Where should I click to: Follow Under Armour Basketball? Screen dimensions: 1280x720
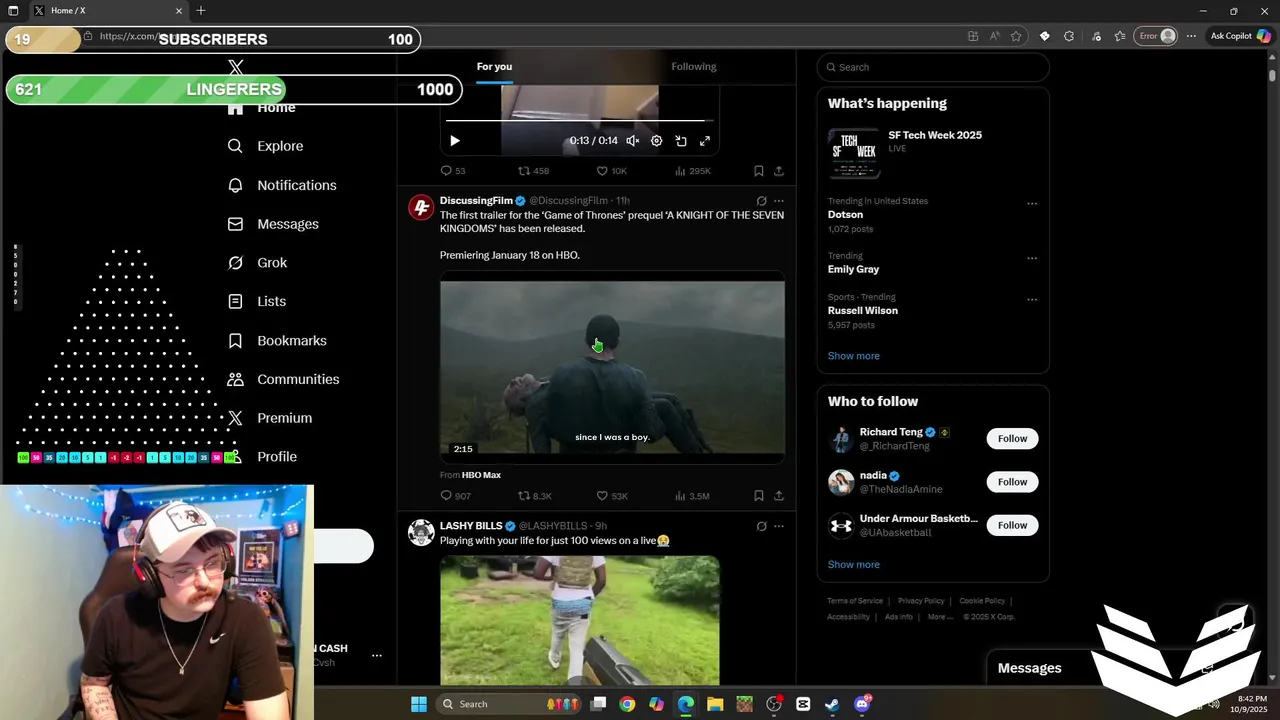coord(1012,525)
